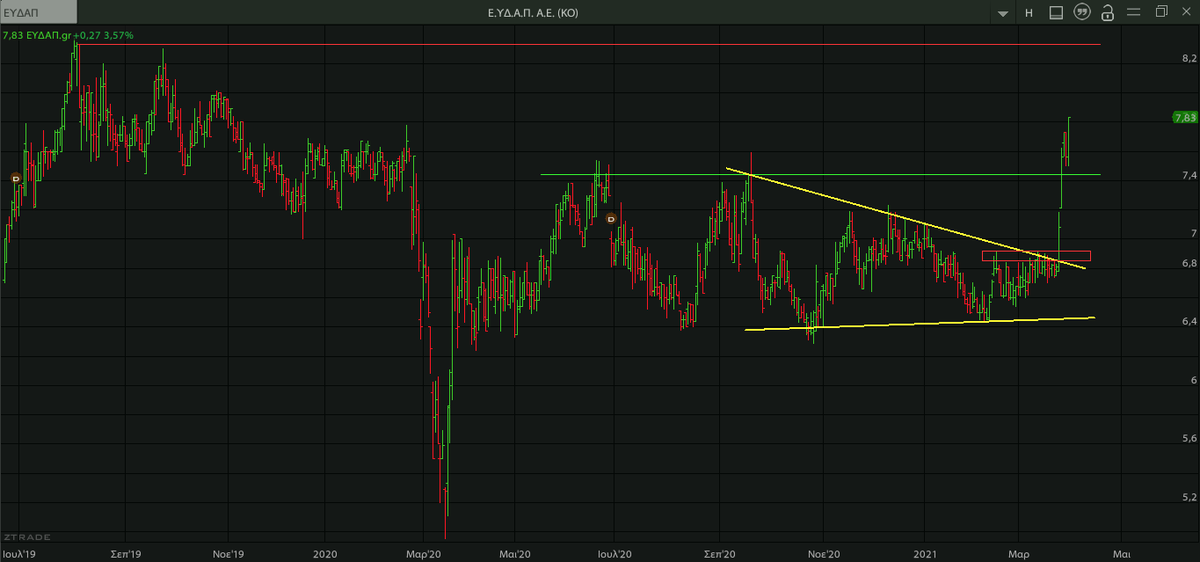
Task: Click the Ιουλ'19 date label
Action: (18, 552)
